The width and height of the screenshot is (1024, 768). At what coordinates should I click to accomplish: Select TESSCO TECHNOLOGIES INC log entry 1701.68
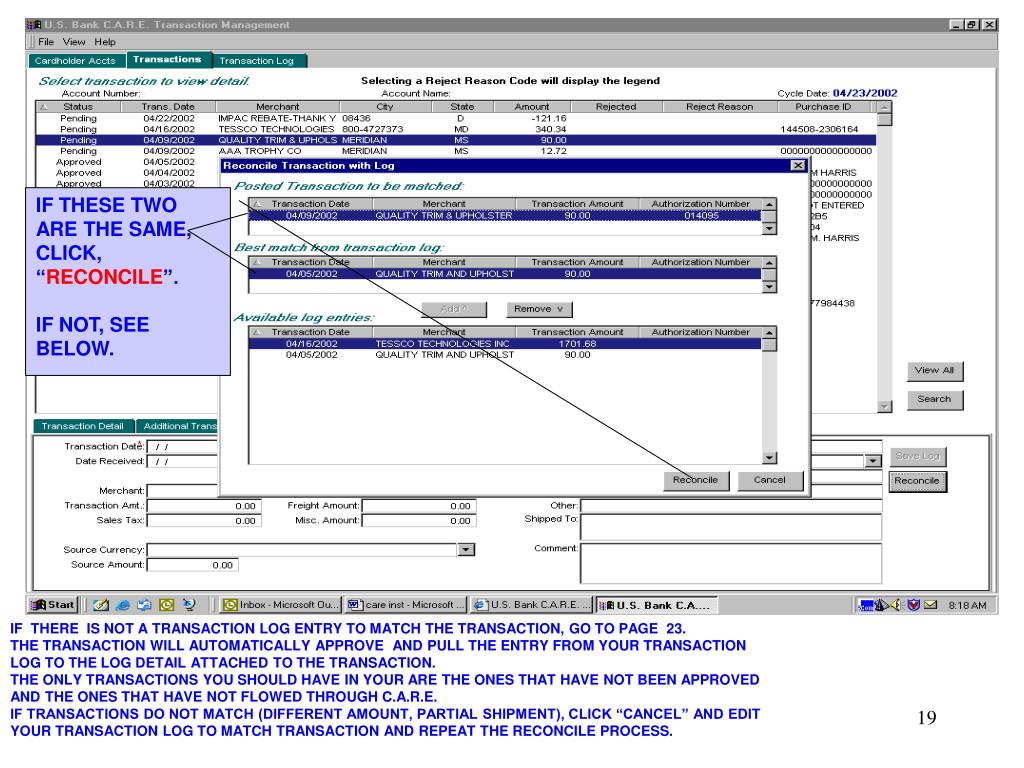tap(505, 344)
